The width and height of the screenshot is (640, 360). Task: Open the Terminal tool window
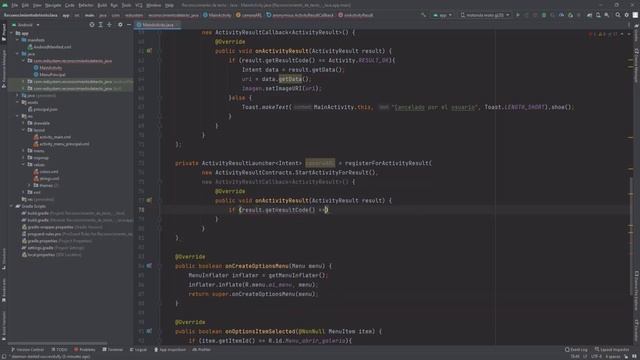[x=113, y=350]
